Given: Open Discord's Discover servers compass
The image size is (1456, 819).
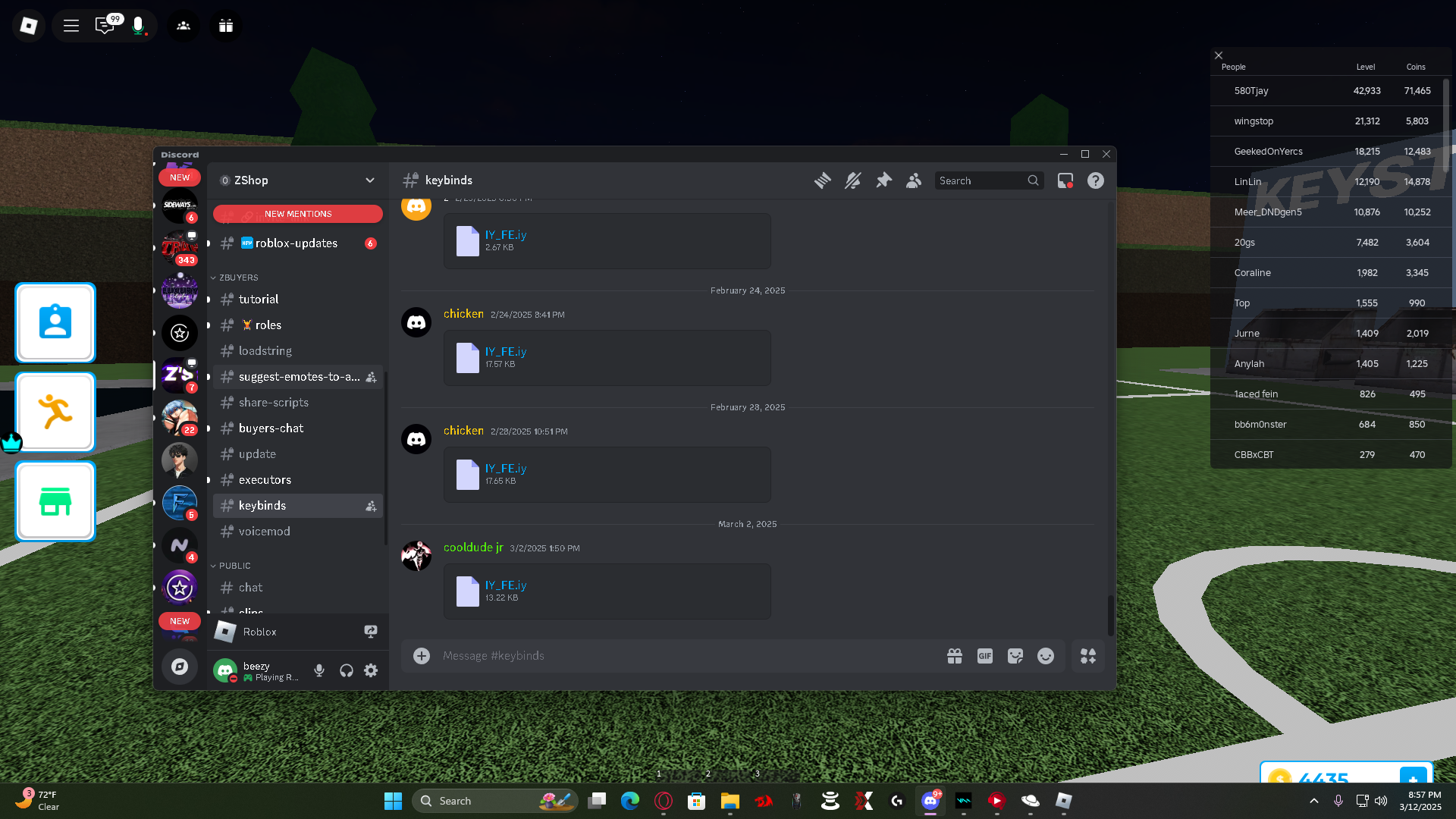Looking at the screenshot, I should tap(180, 667).
